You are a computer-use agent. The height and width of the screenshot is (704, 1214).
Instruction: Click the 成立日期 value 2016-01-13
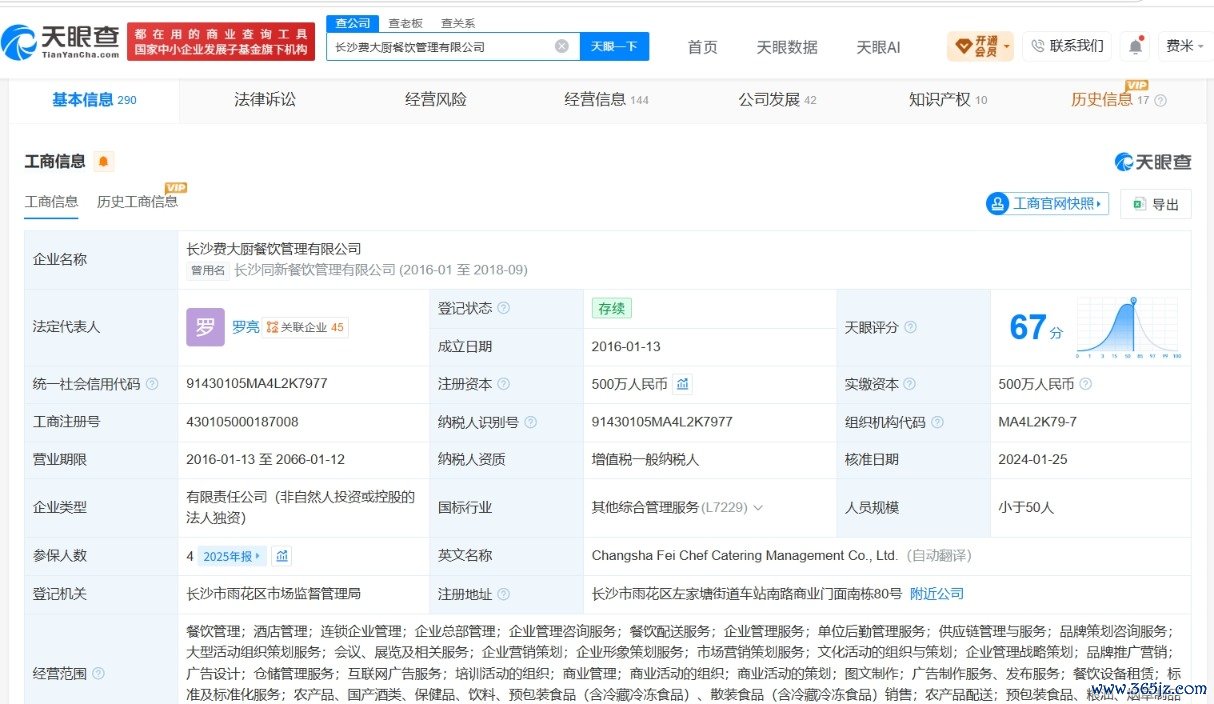[x=626, y=346]
